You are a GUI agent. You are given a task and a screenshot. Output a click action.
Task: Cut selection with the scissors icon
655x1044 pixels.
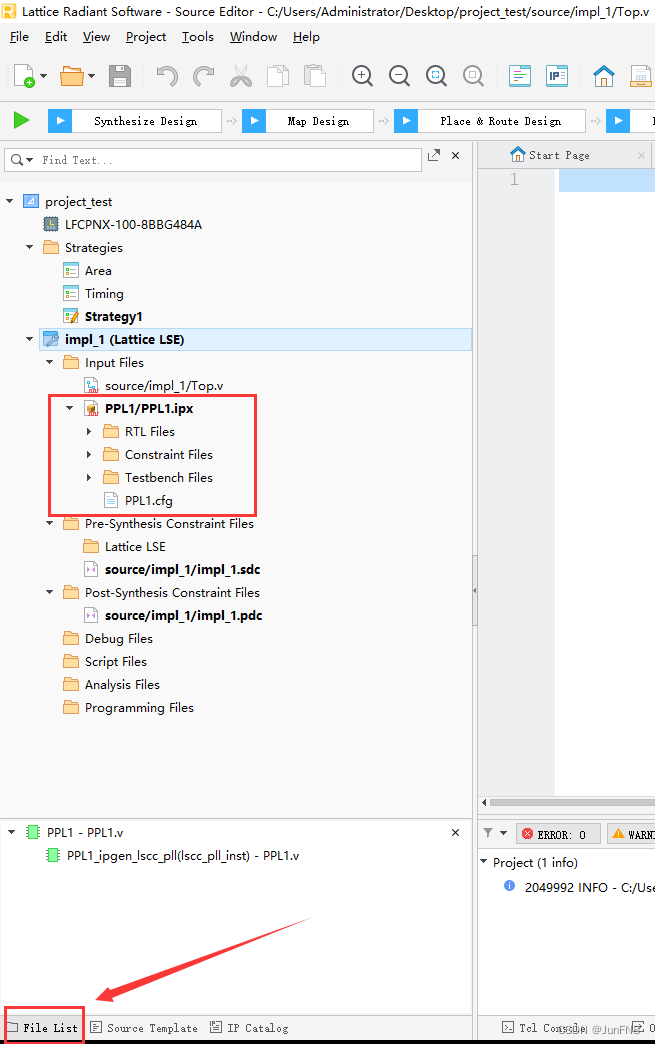click(241, 76)
